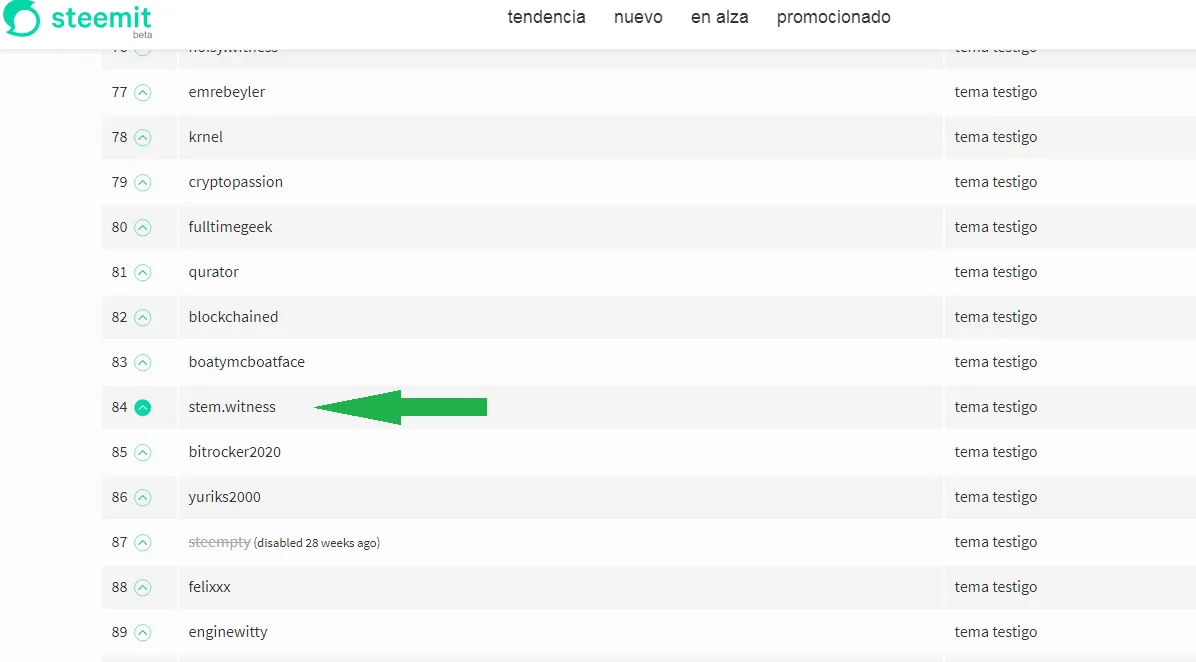Open cryptopassion profile link

point(236,182)
